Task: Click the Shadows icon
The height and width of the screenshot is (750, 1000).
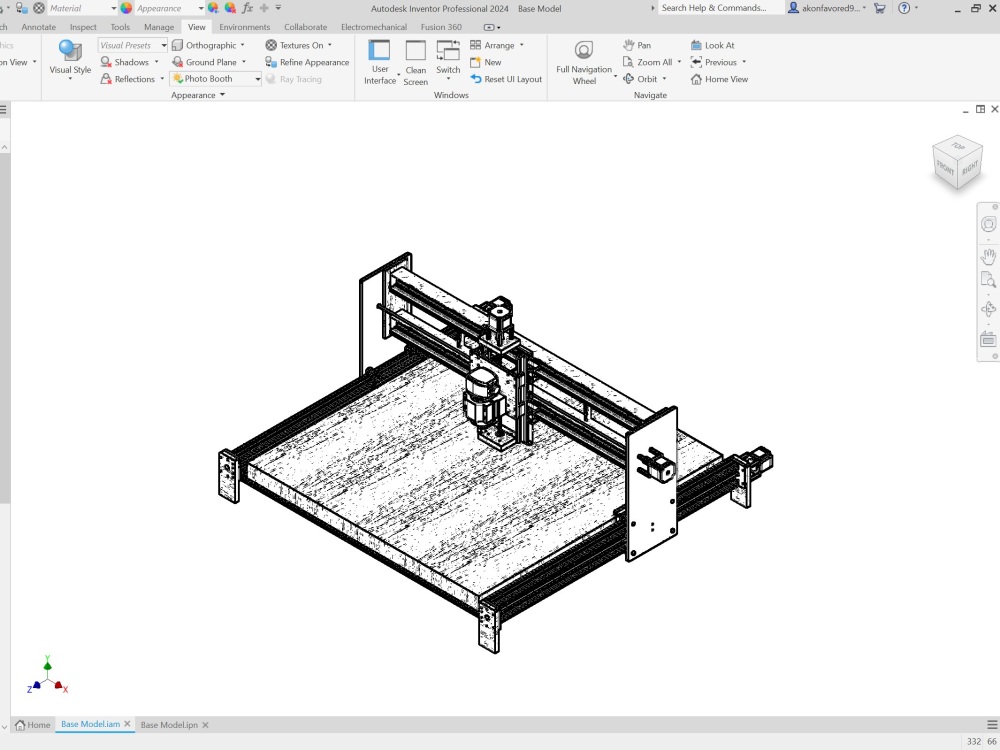Action: click(x=106, y=62)
